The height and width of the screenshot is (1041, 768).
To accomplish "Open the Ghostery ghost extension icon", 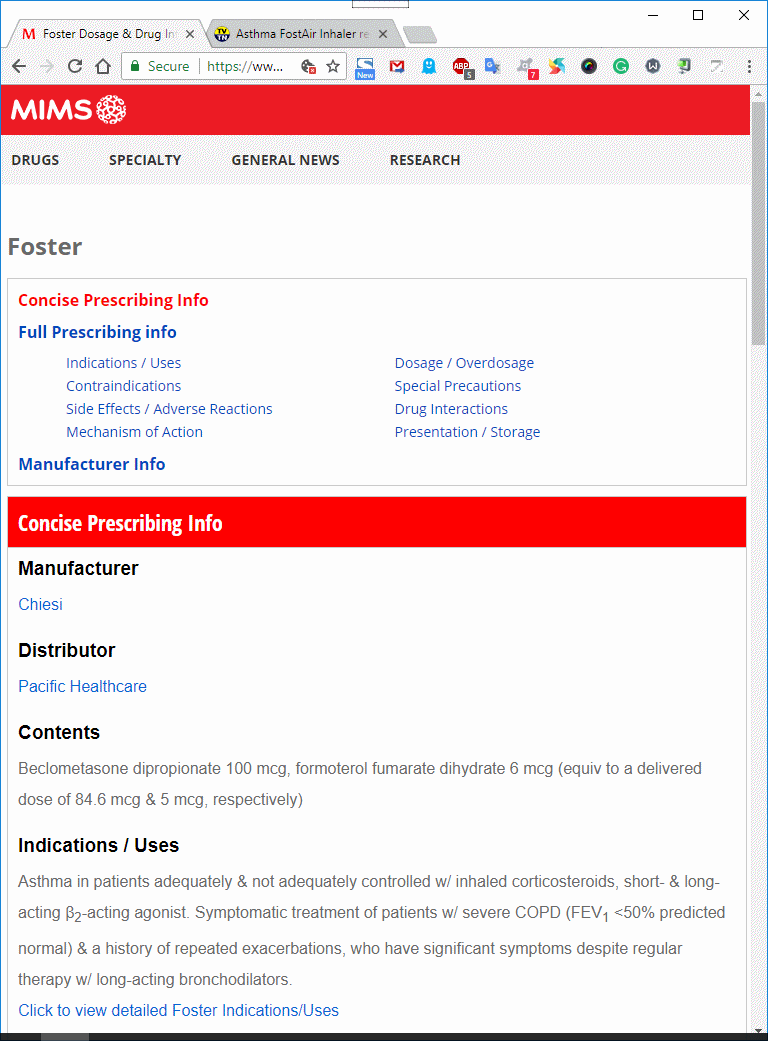I will [429, 66].
